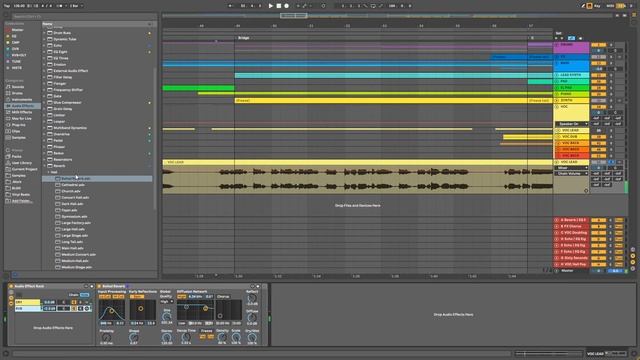Expand the Glue Compressor device folder
Screen dimensions: 640x360
(x=44, y=102)
